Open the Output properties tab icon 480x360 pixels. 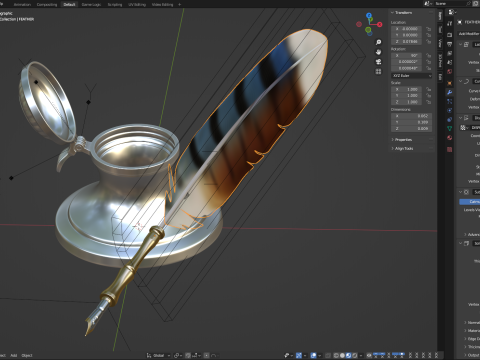(x=449, y=44)
